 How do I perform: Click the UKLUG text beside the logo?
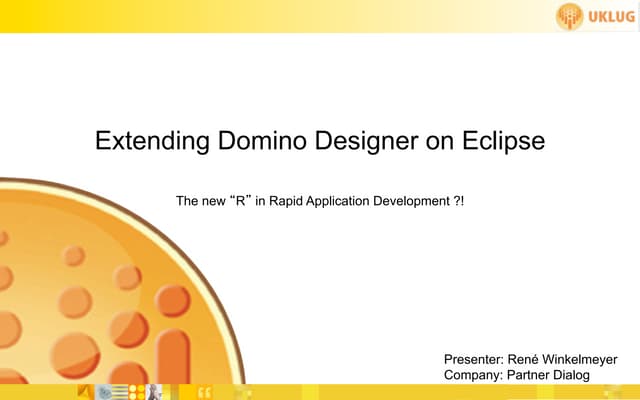tap(609, 15)
